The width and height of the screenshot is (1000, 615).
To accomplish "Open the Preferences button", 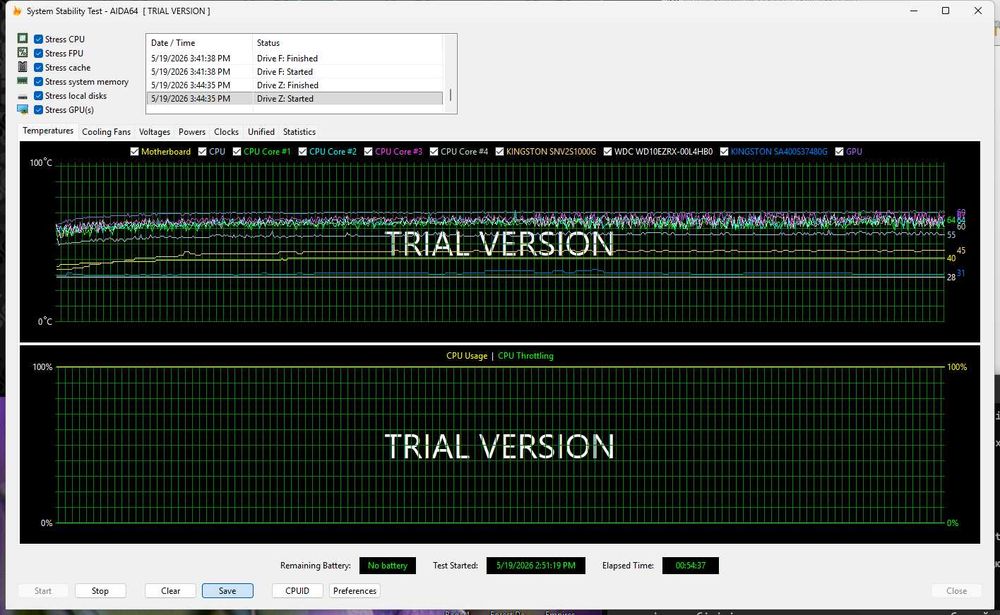I will [355, 591].
